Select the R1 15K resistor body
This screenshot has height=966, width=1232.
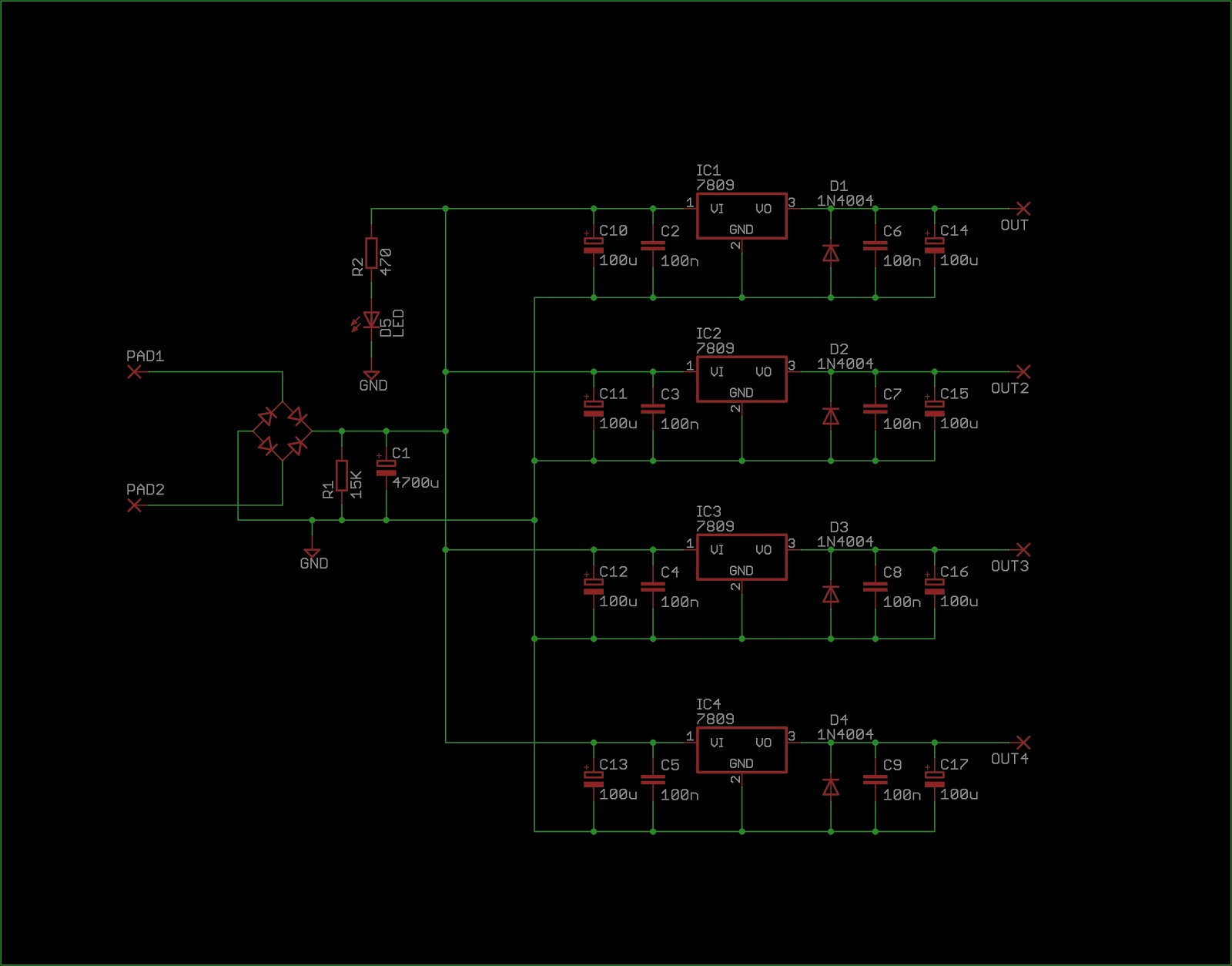341,474
